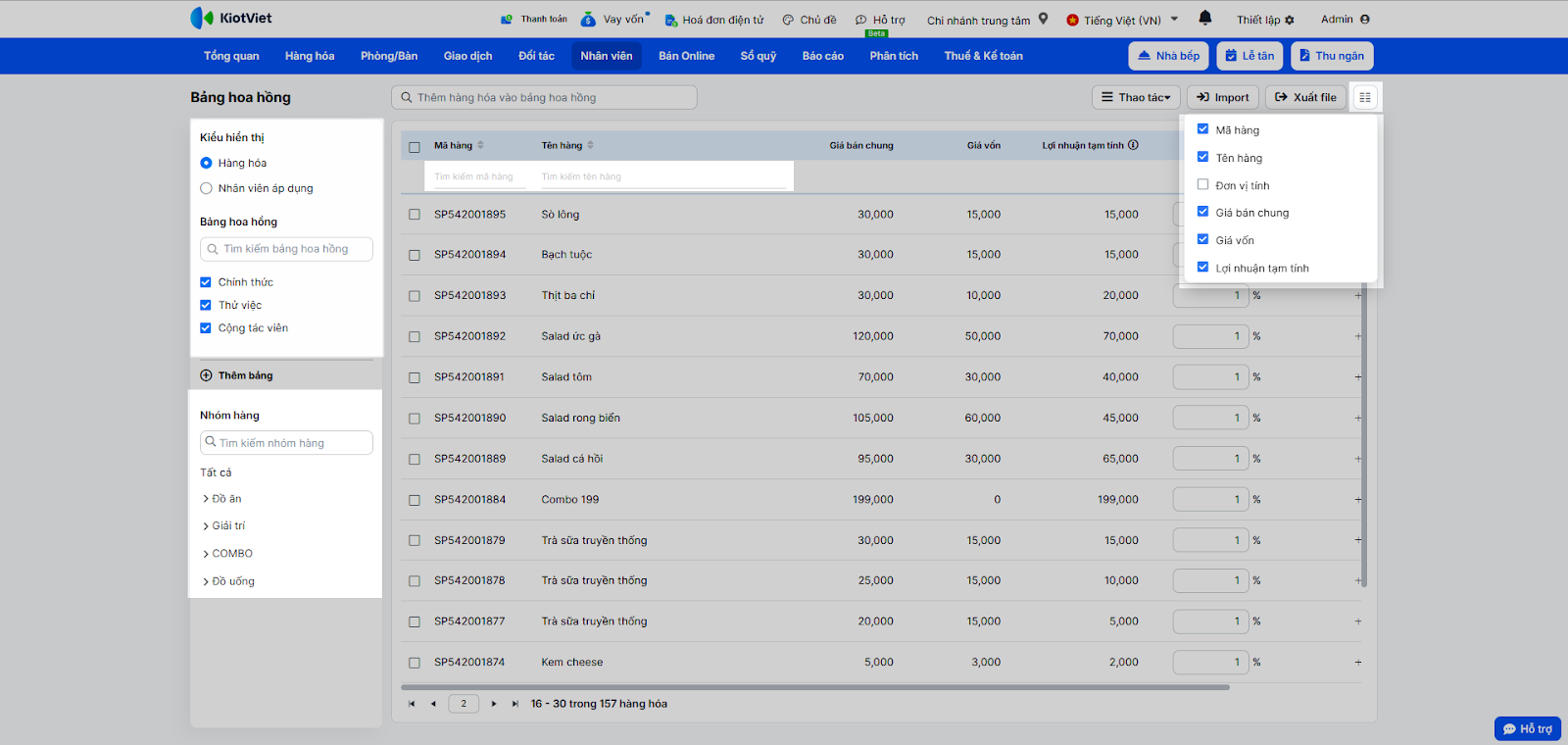Image resolution: width=1568 pixels, height=745 pixels.
Task: Jump to the last page arrow
Action: point(514,704)
